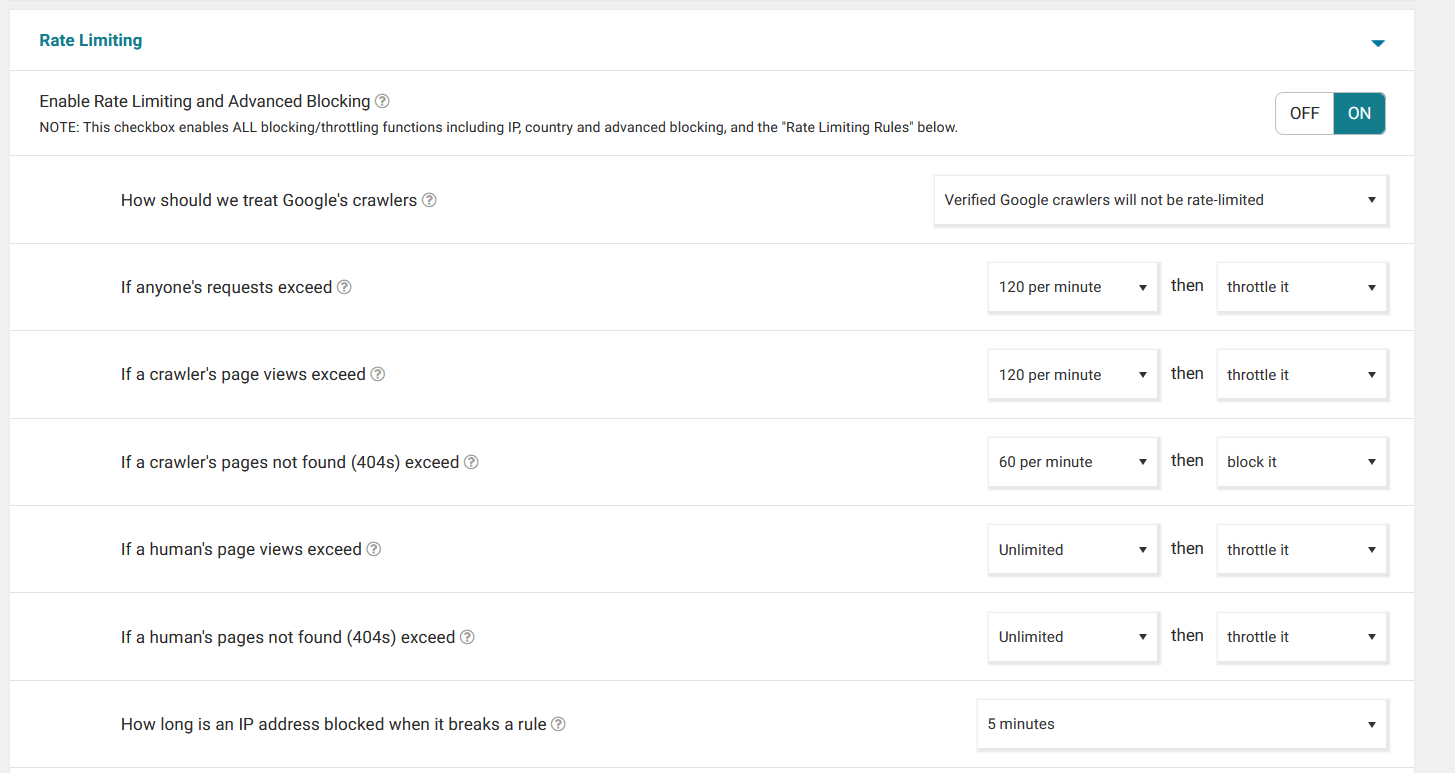Click help icon for human's 404s setting
Image resolution: width=1455 pixels, height=773 pixels.
[467, 637]
